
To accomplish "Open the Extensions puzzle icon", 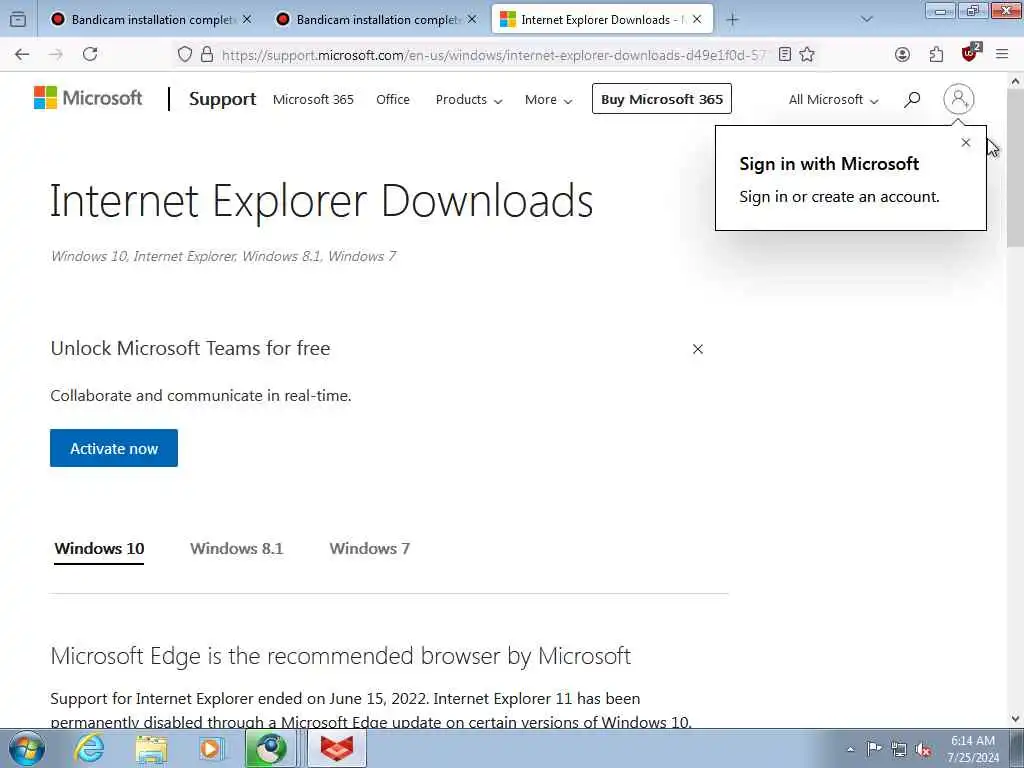I will pyautogui.click(x=936, y=55).
